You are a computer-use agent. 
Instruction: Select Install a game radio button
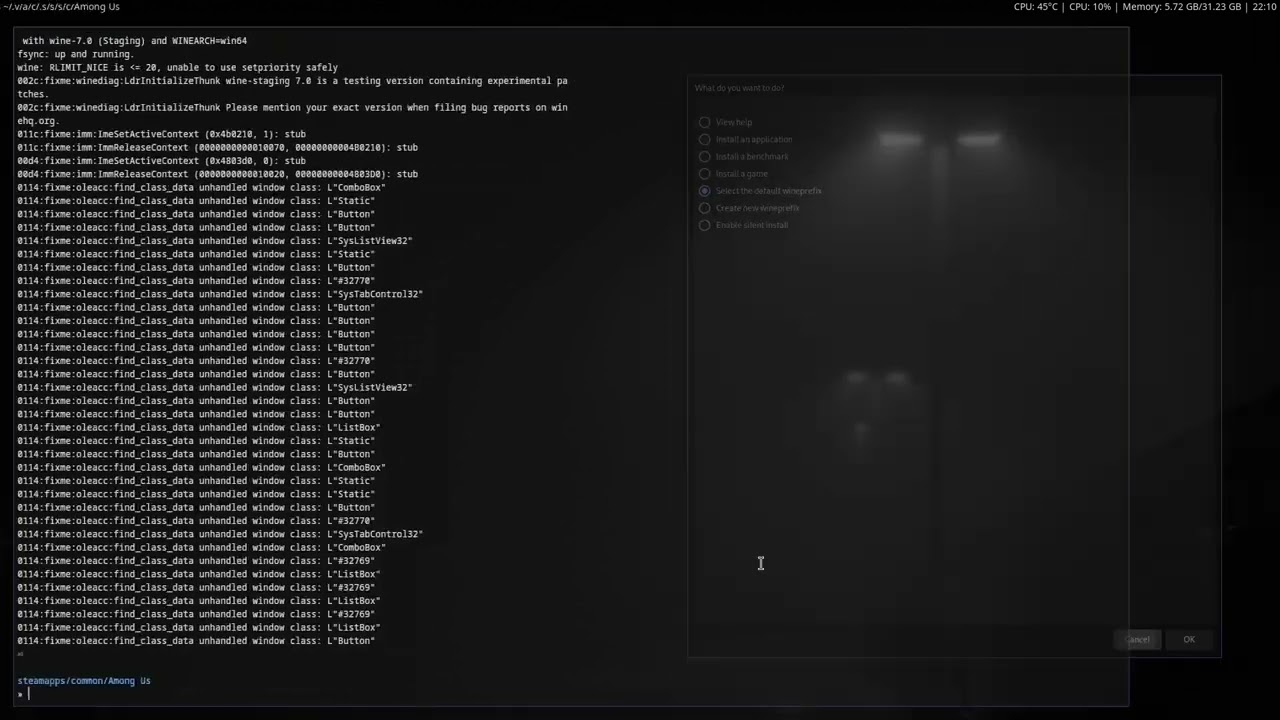pyautogui.click(x=705, y=173)
